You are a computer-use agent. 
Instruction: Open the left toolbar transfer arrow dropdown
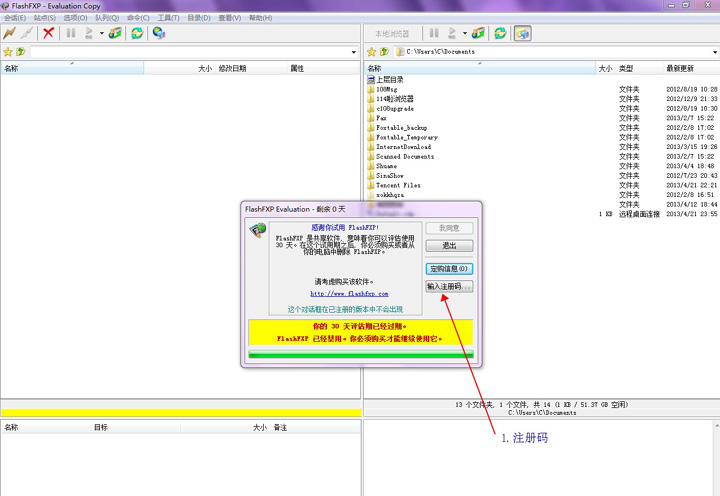(99, 33)
